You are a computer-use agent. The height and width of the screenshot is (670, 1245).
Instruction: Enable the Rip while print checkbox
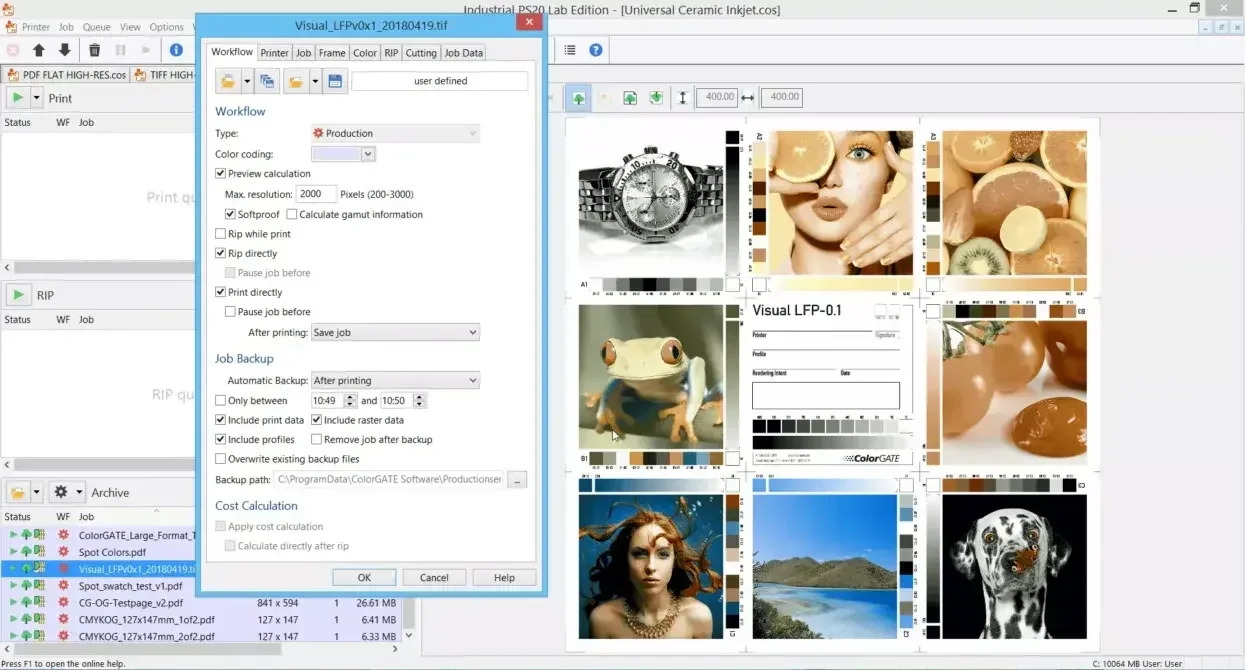click(221, 234)
